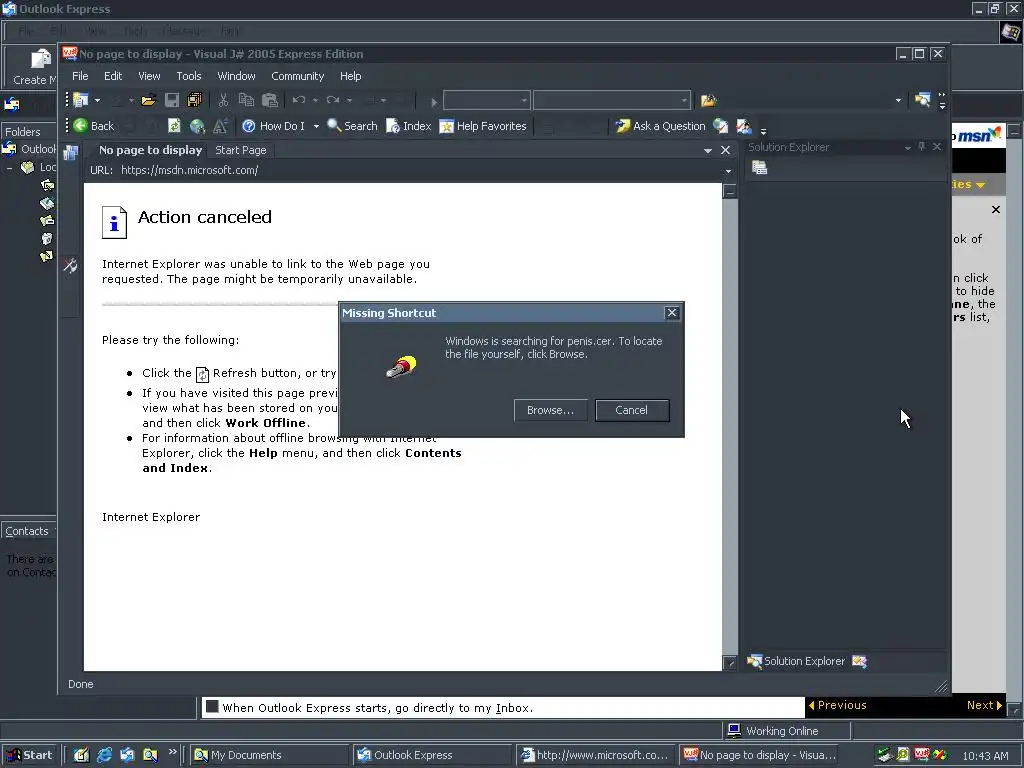The image size is (1024, 768).
Task: Click the Browse... button
Action: pos(550,410)
